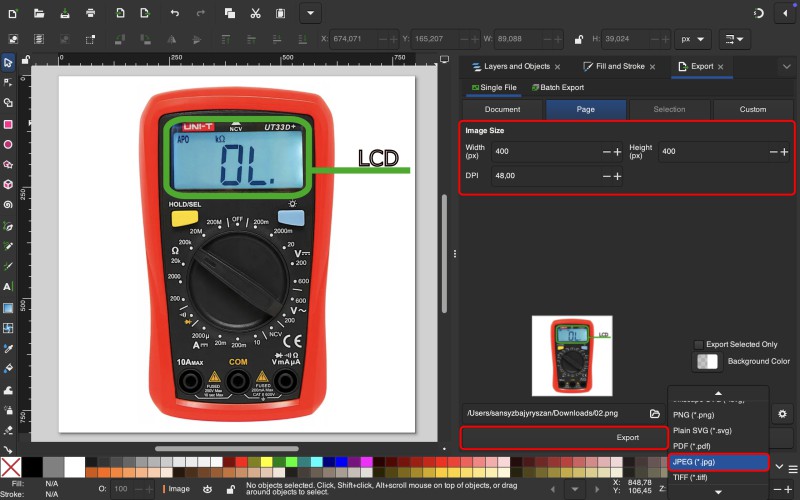The width and height of the screenshot is (800, 500).
Task: Choose the Ellipse tool
Action: (x=8, y=144)
